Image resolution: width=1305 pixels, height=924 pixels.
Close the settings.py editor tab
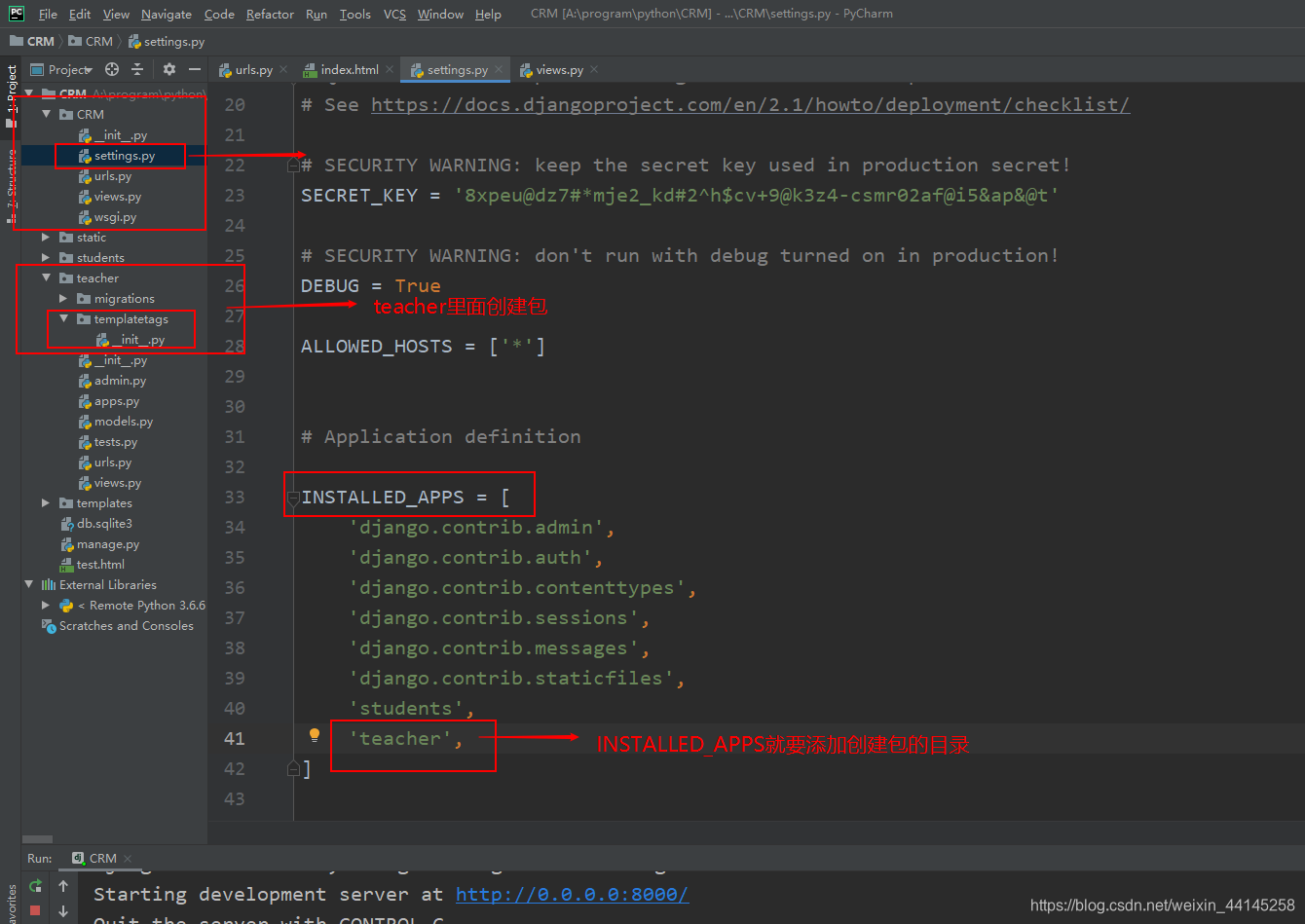[x=499, y=69]
